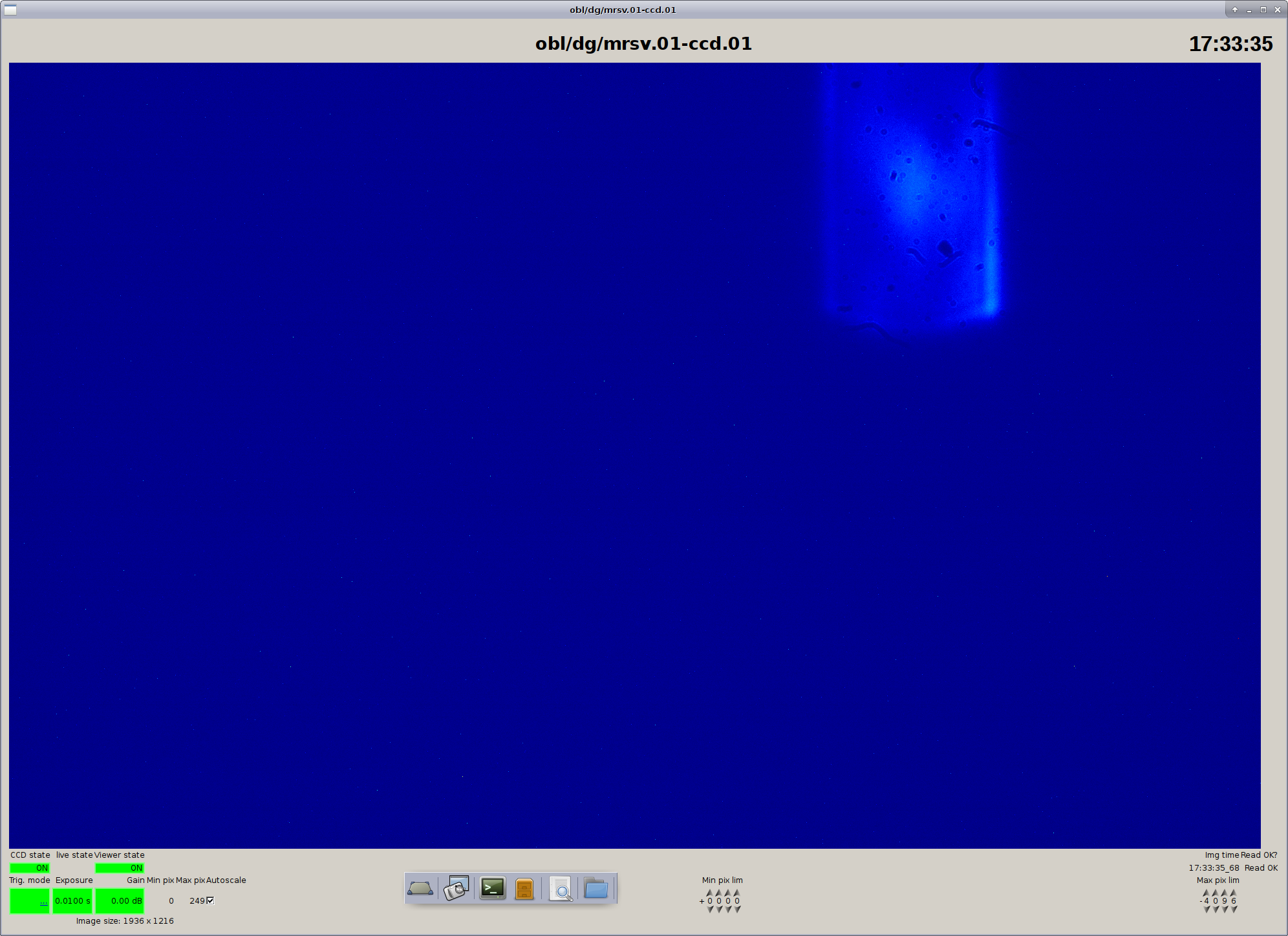Click the terminal icon in the launcher

tap(493, 889)
